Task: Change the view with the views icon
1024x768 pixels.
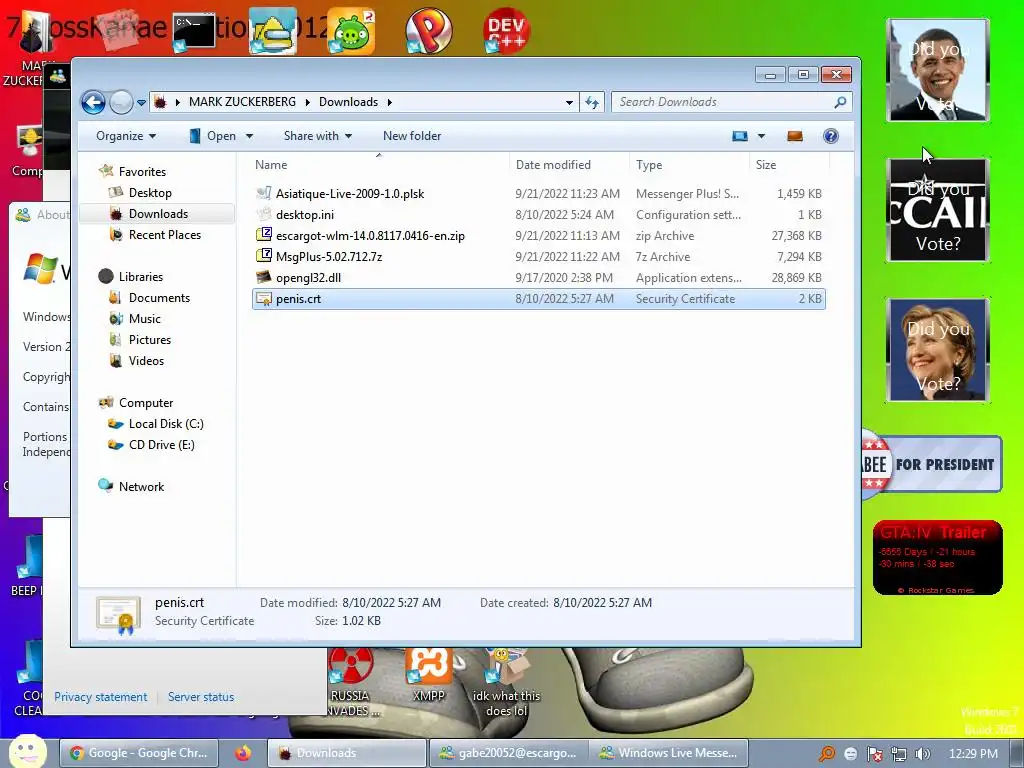Action: pyautogui.click(x=739, y=136)
